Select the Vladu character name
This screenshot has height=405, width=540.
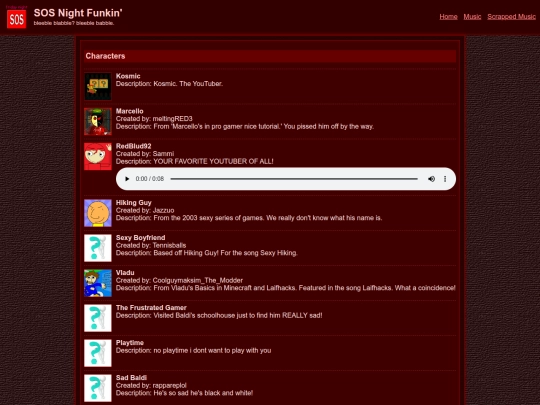(x=125, y=273)
